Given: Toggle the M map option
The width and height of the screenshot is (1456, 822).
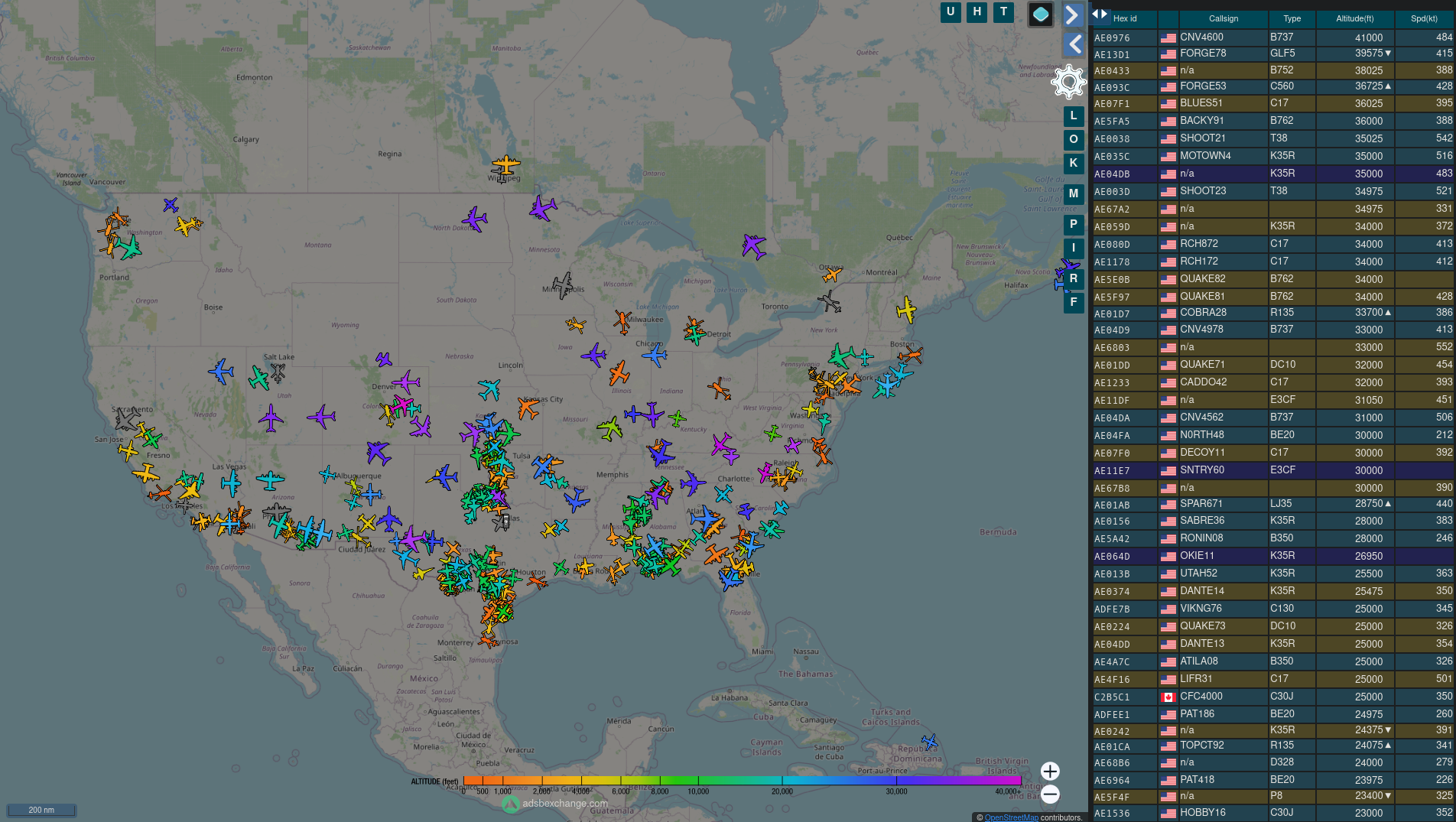Looking at the screenshot, I should tap(1074, 193).
